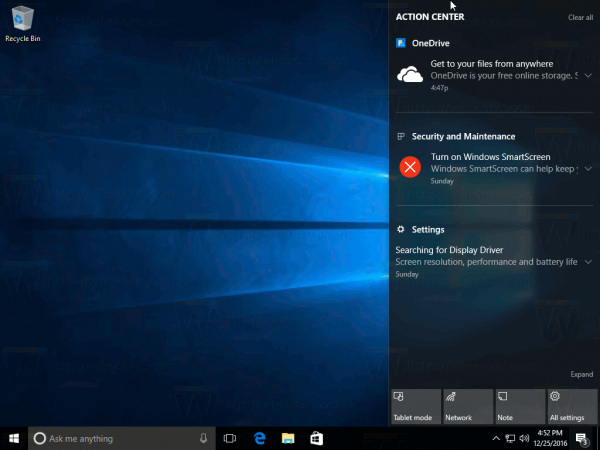
Task: Click the Security and Maintenance flag icon
Action: point(401,136)
